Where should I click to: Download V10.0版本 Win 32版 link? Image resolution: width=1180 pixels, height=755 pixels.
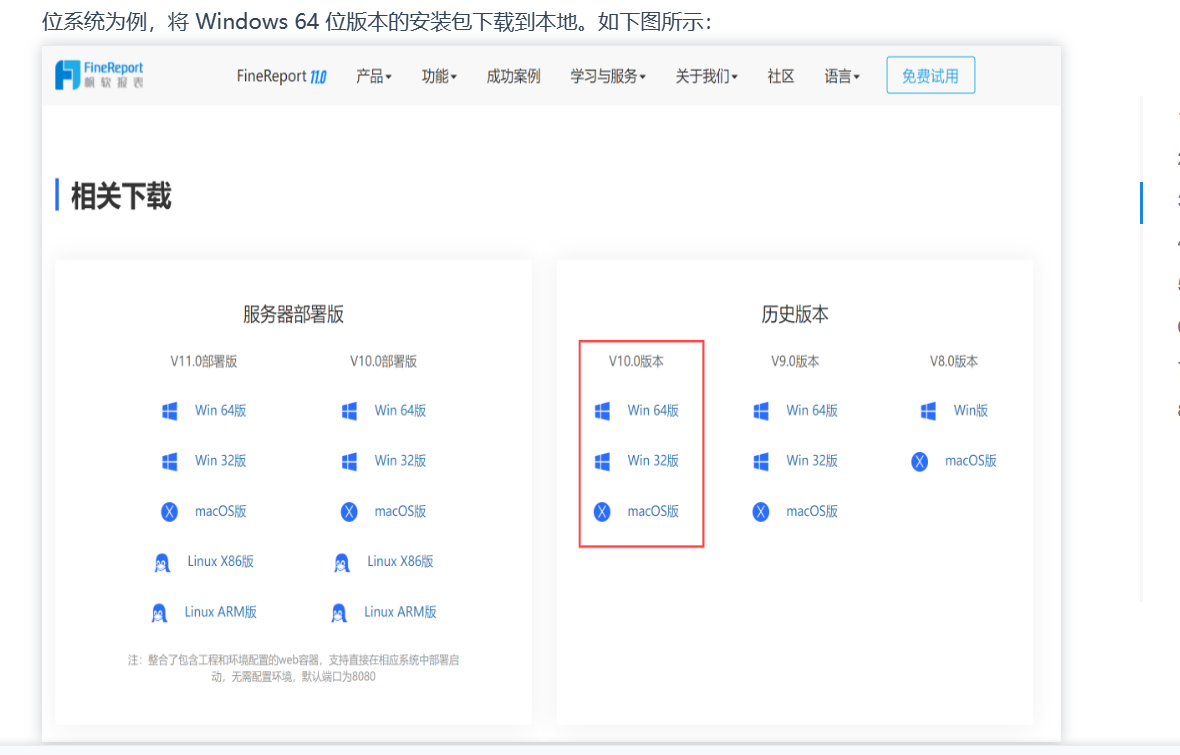click(x=653, y=461)
